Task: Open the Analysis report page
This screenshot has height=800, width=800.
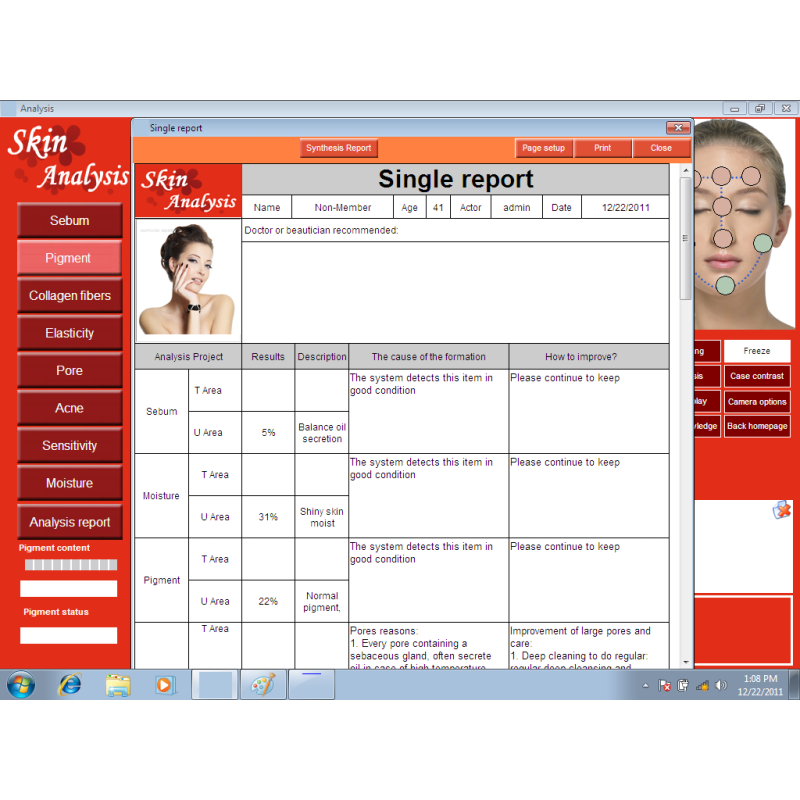Action: pos(70,522)
